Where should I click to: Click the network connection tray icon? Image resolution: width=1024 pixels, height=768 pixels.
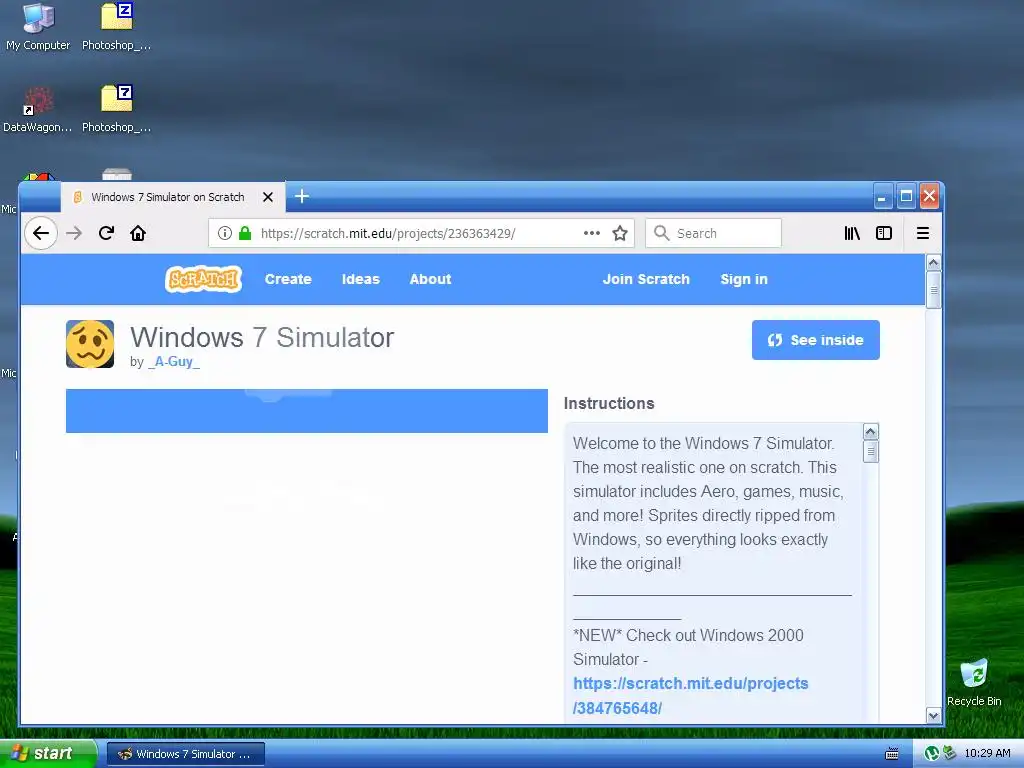coord(949,754)
